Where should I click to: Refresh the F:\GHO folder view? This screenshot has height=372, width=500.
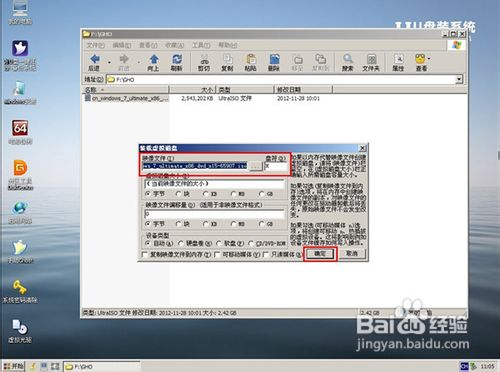[177, 59]
